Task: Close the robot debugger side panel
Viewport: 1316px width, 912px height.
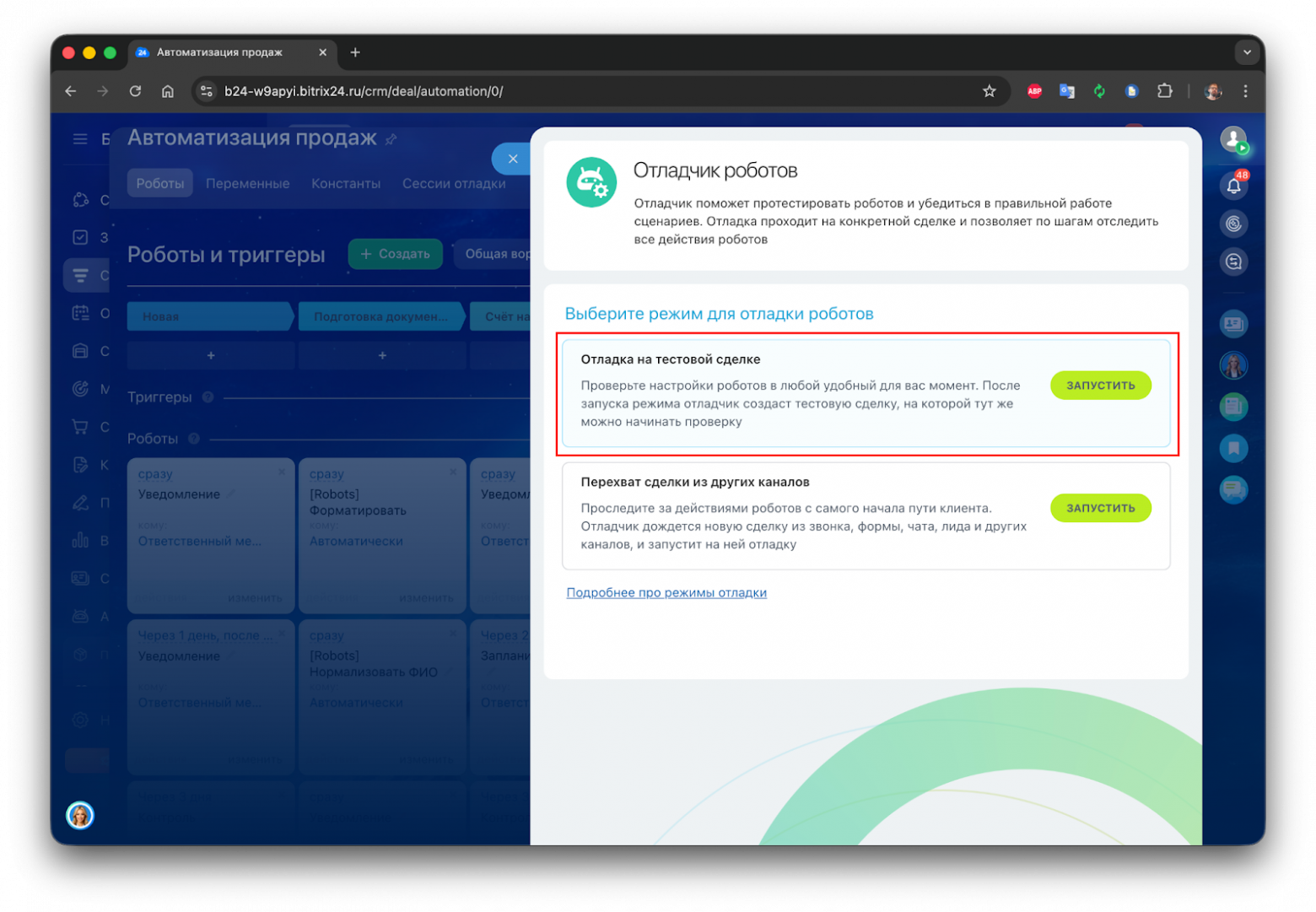Action: click(x=512, y=159)
